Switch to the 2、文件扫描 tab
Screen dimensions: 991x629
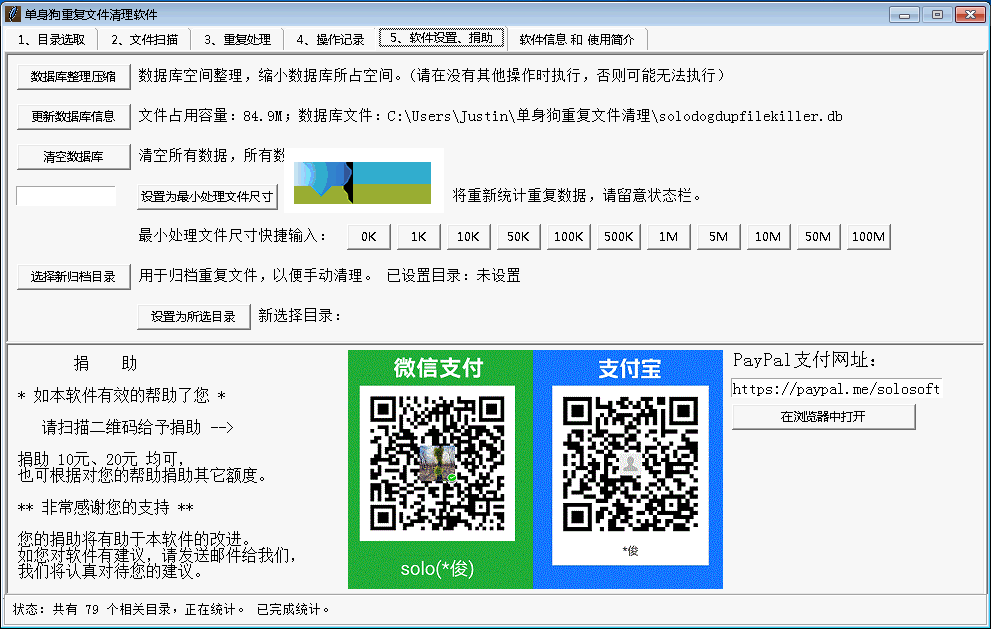pyautogui.click(x=144, y=39)
